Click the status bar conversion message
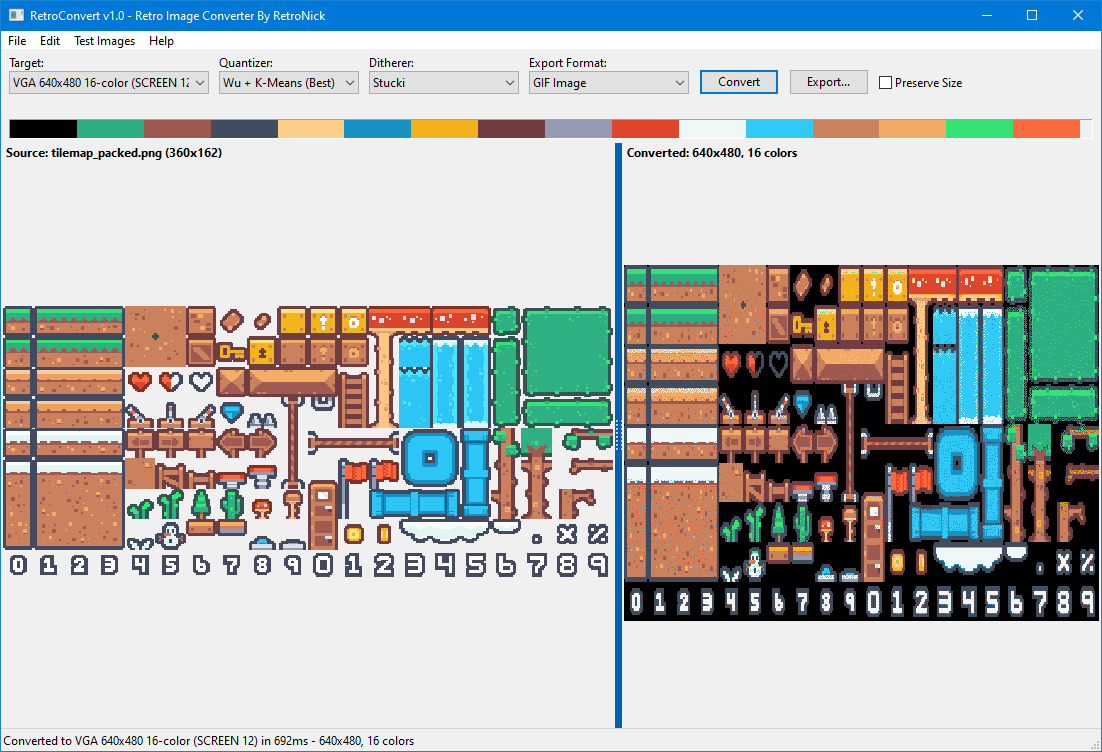The width and height of the screenshot is (1102, 752). tap(209, 741)
